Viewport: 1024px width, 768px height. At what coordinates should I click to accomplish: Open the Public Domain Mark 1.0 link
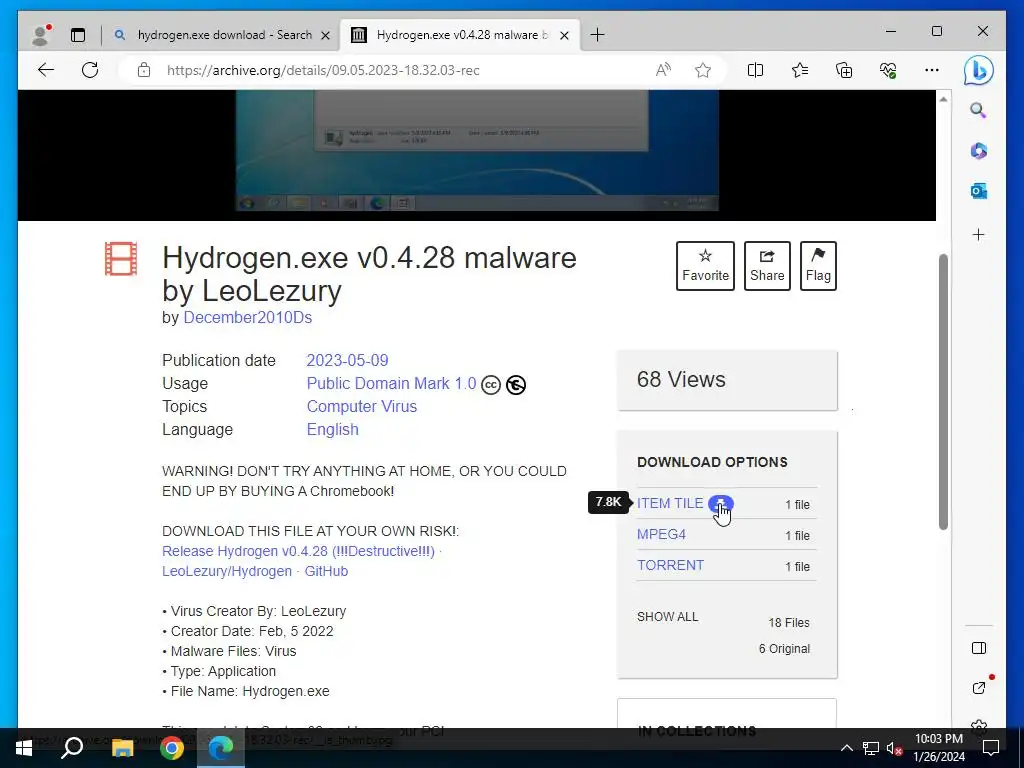(391, 383)
